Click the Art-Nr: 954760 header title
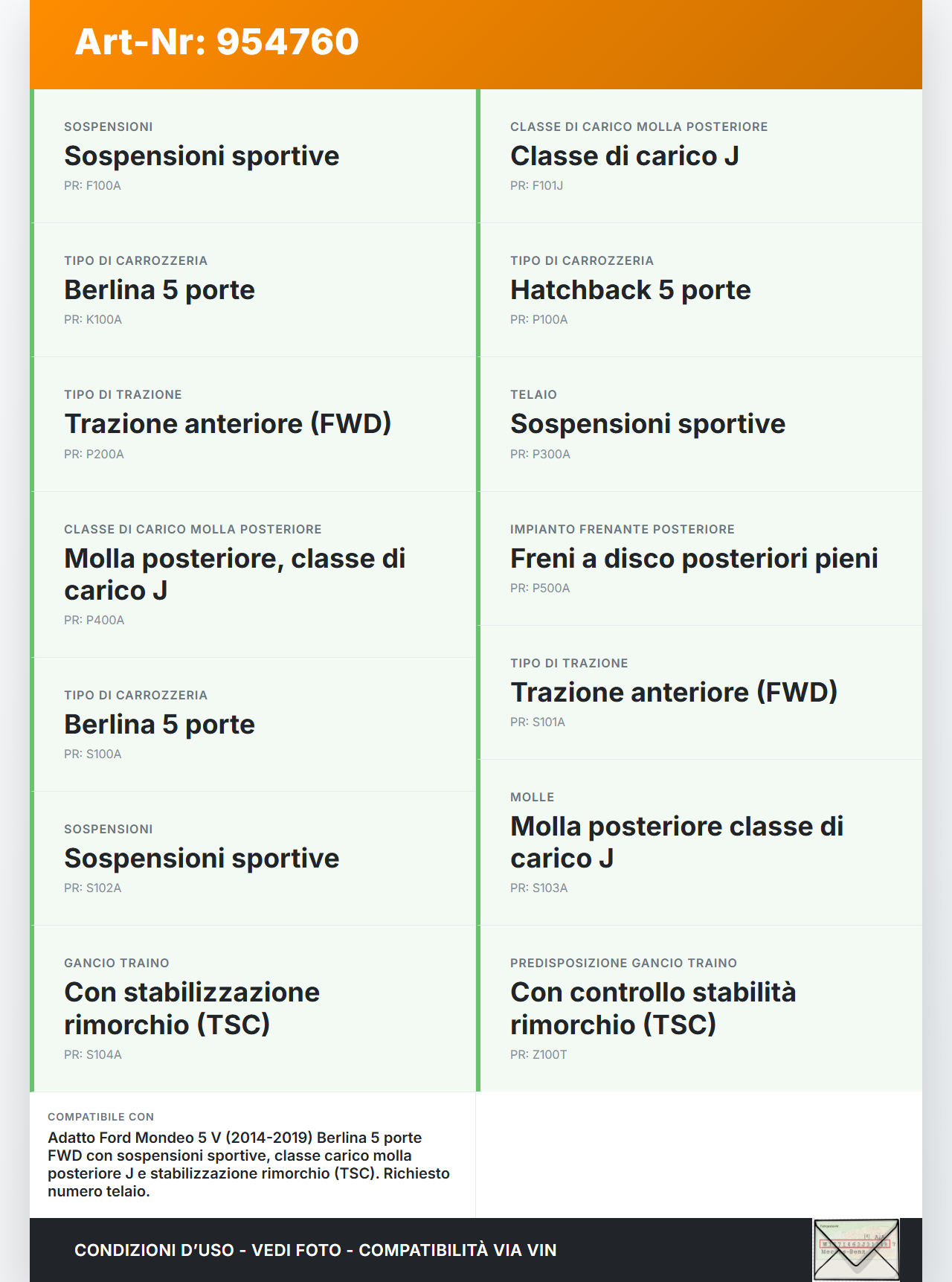 click(216, 42)
